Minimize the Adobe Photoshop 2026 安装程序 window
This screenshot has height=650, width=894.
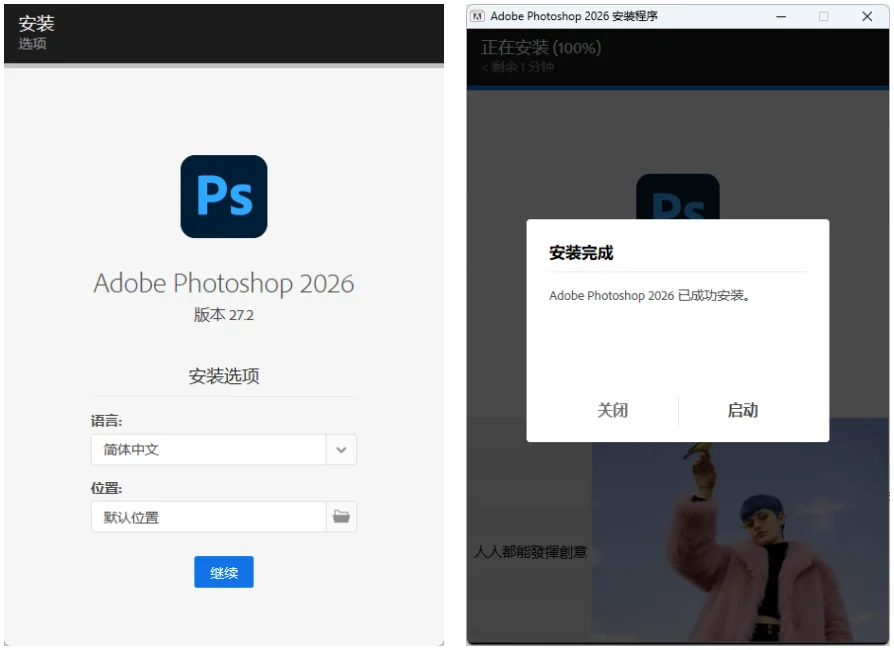(x=781, y=16)
